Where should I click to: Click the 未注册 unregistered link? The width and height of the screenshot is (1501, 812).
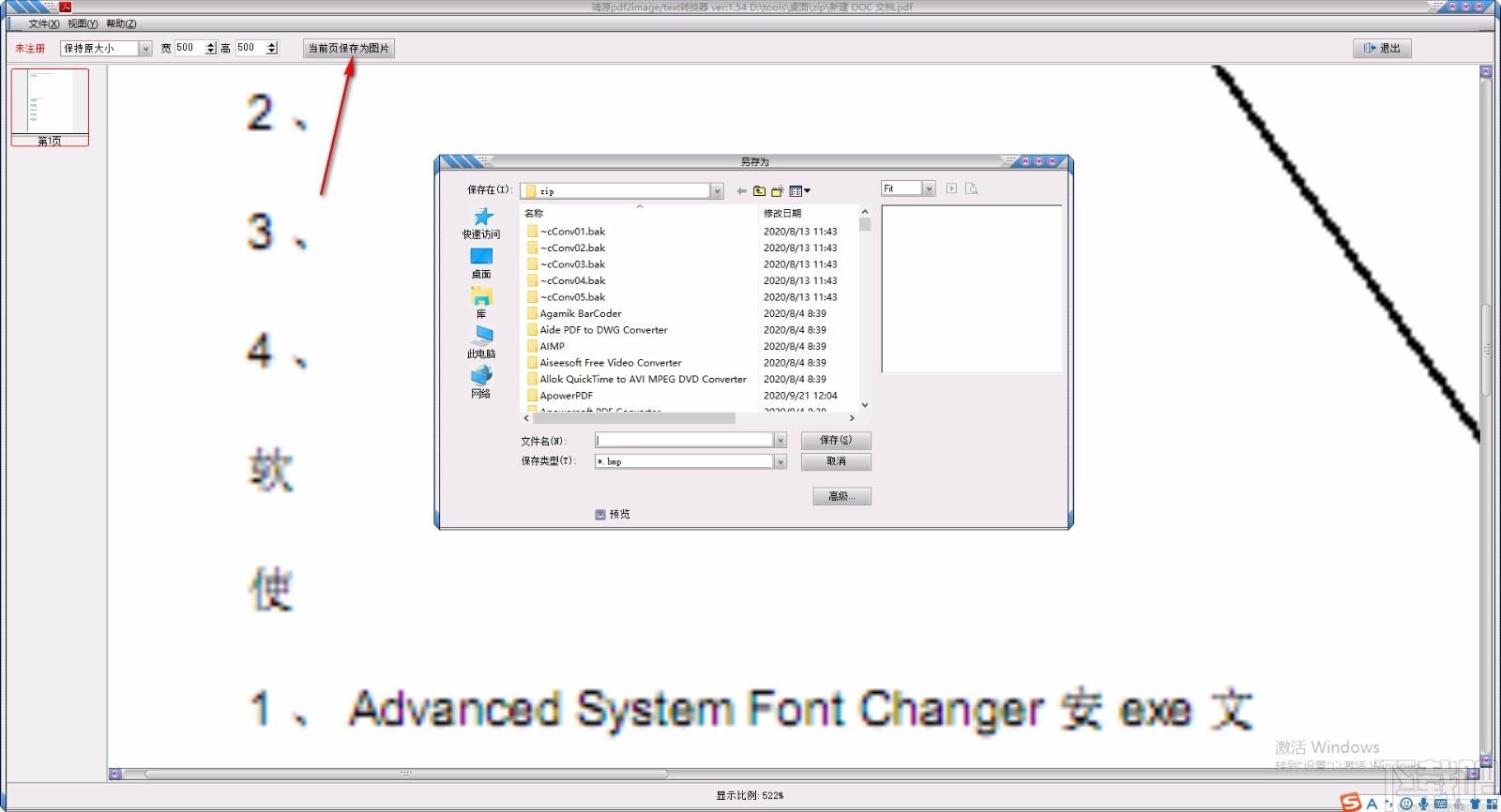(30, 49)
